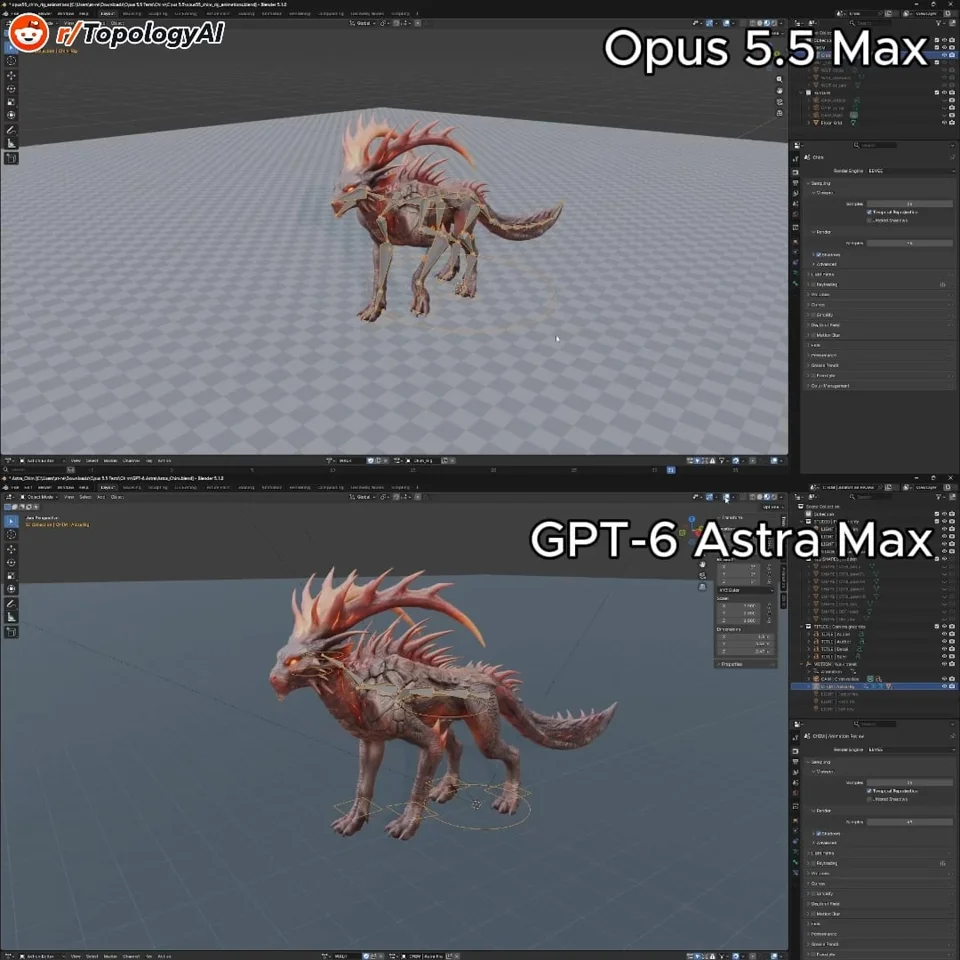This screenshot has width=960, height=960.
Task: Select the Rotate tool in the Opus window
Action: 11,89
